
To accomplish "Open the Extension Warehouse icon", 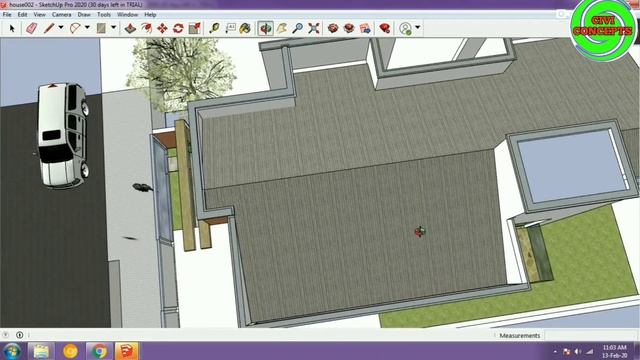I will click(349, 28).
